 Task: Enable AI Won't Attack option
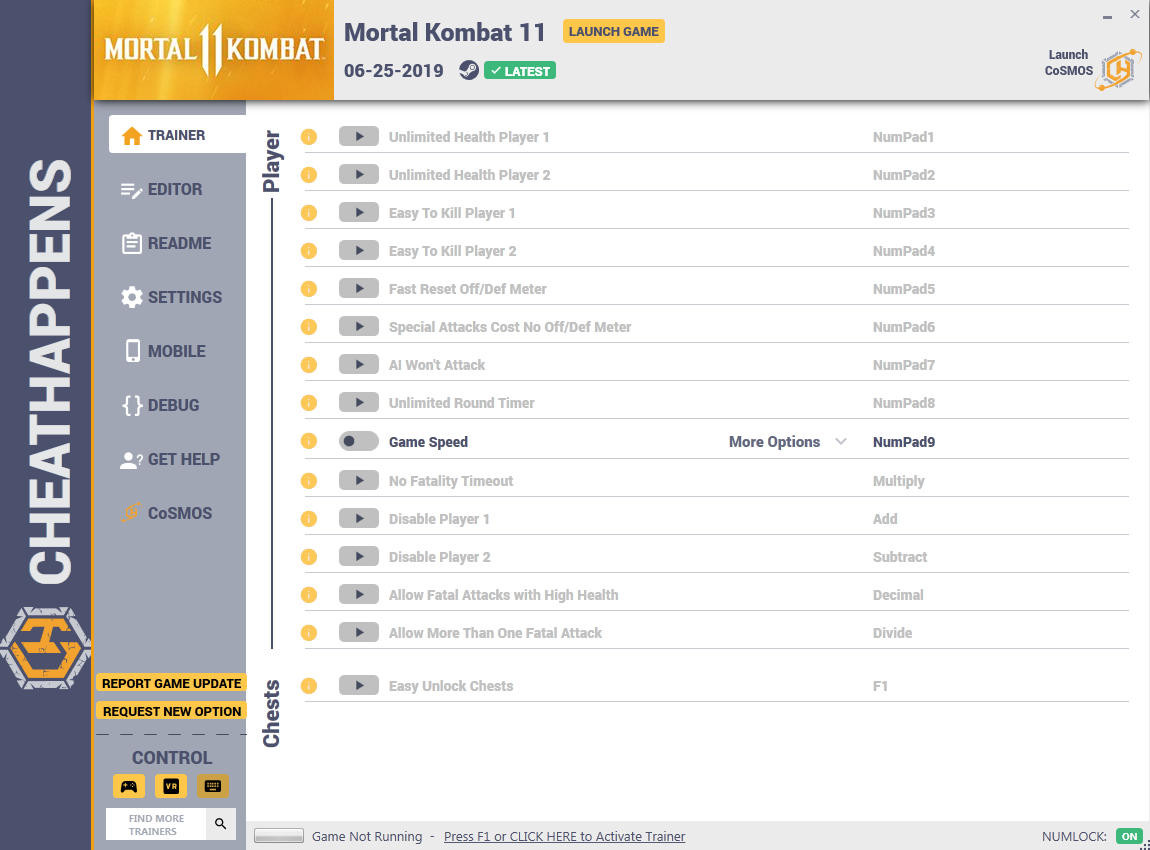click(359, 364)
